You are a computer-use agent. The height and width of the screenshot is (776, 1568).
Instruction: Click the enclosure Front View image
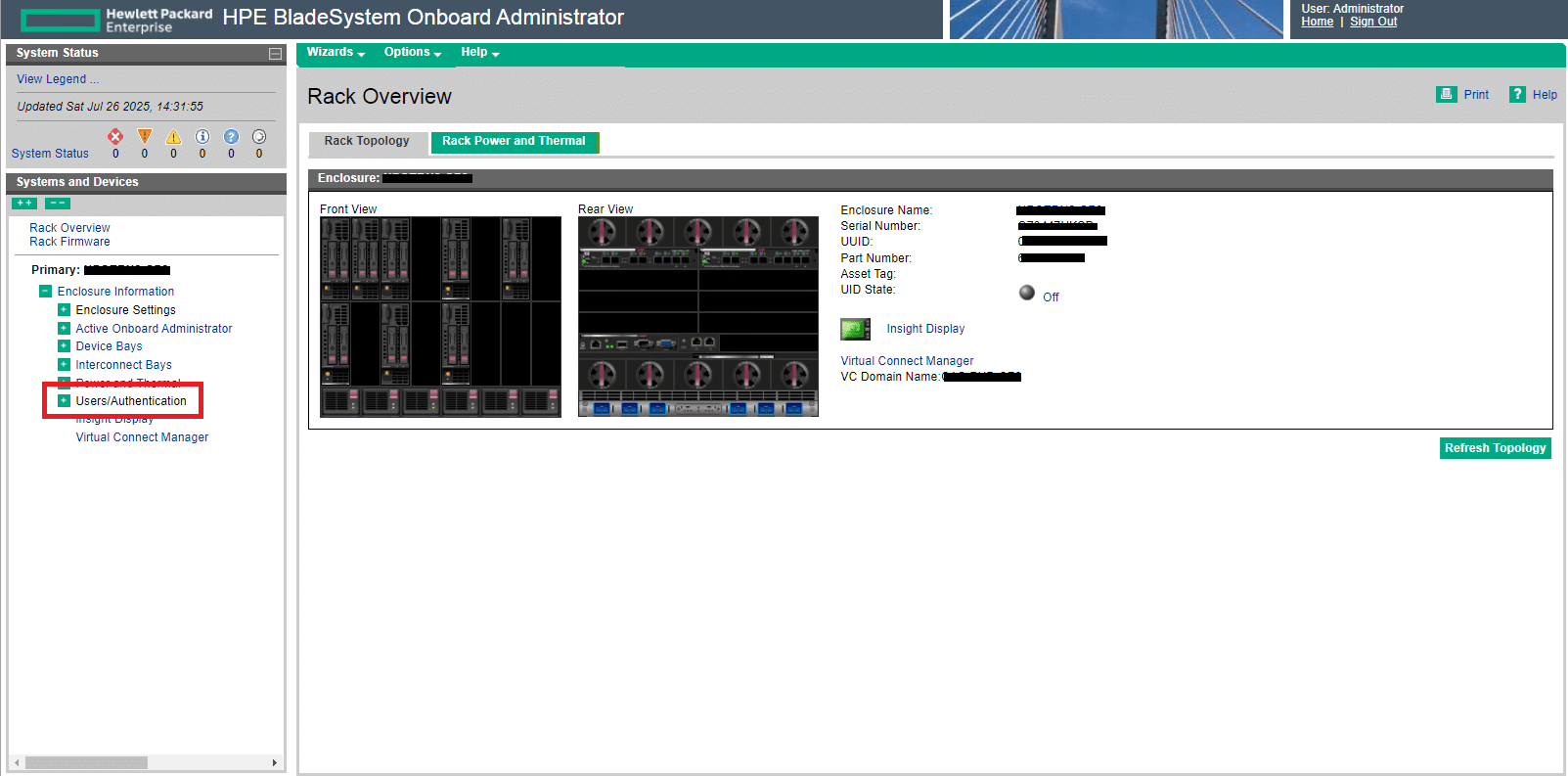point(440,317)
